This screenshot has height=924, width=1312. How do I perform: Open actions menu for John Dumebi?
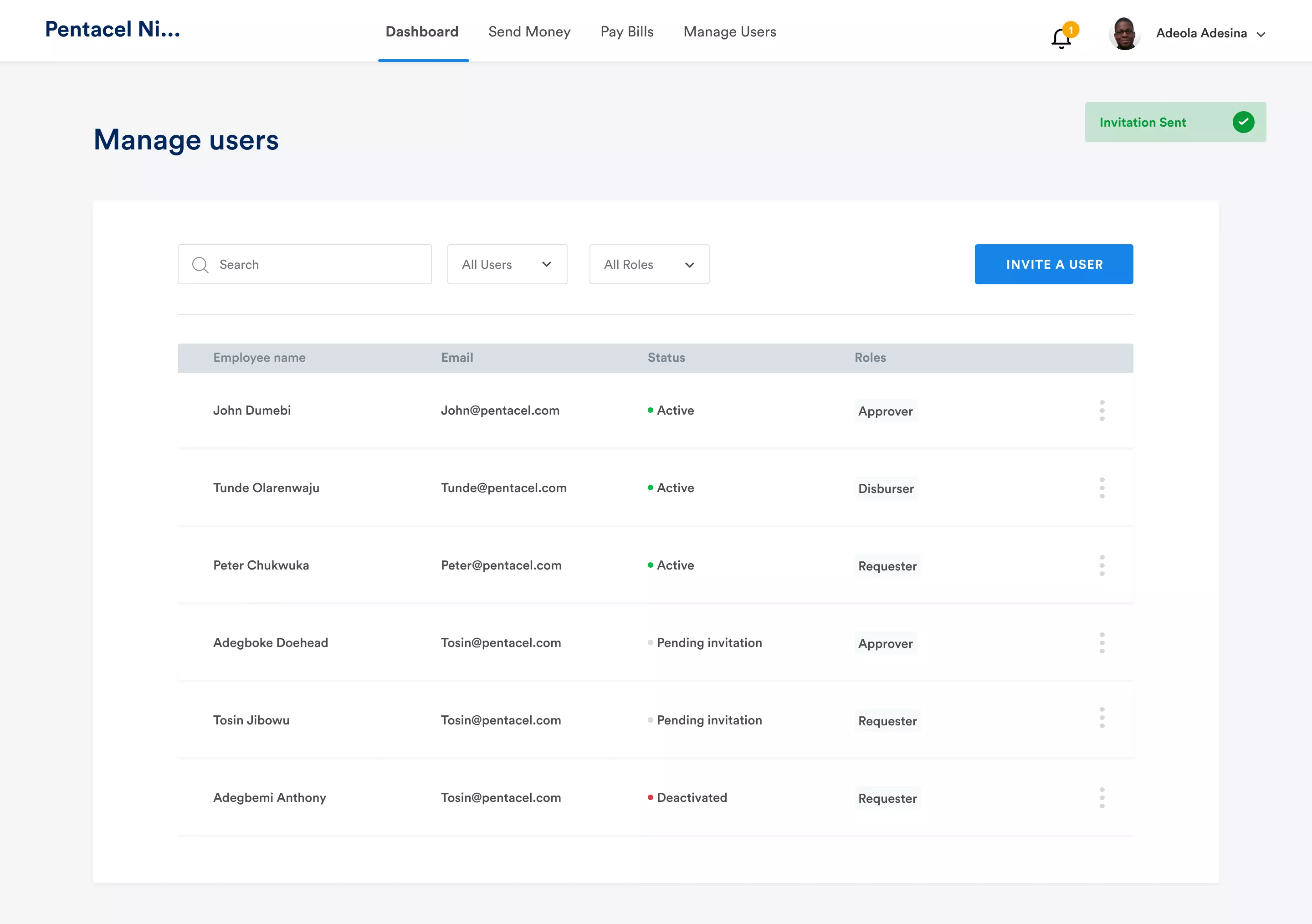click(1102, 410)
